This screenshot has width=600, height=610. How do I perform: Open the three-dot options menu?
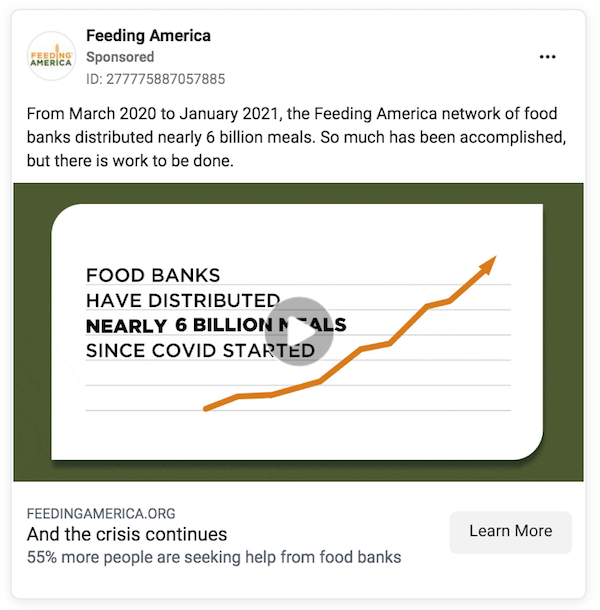click(547, 57)
